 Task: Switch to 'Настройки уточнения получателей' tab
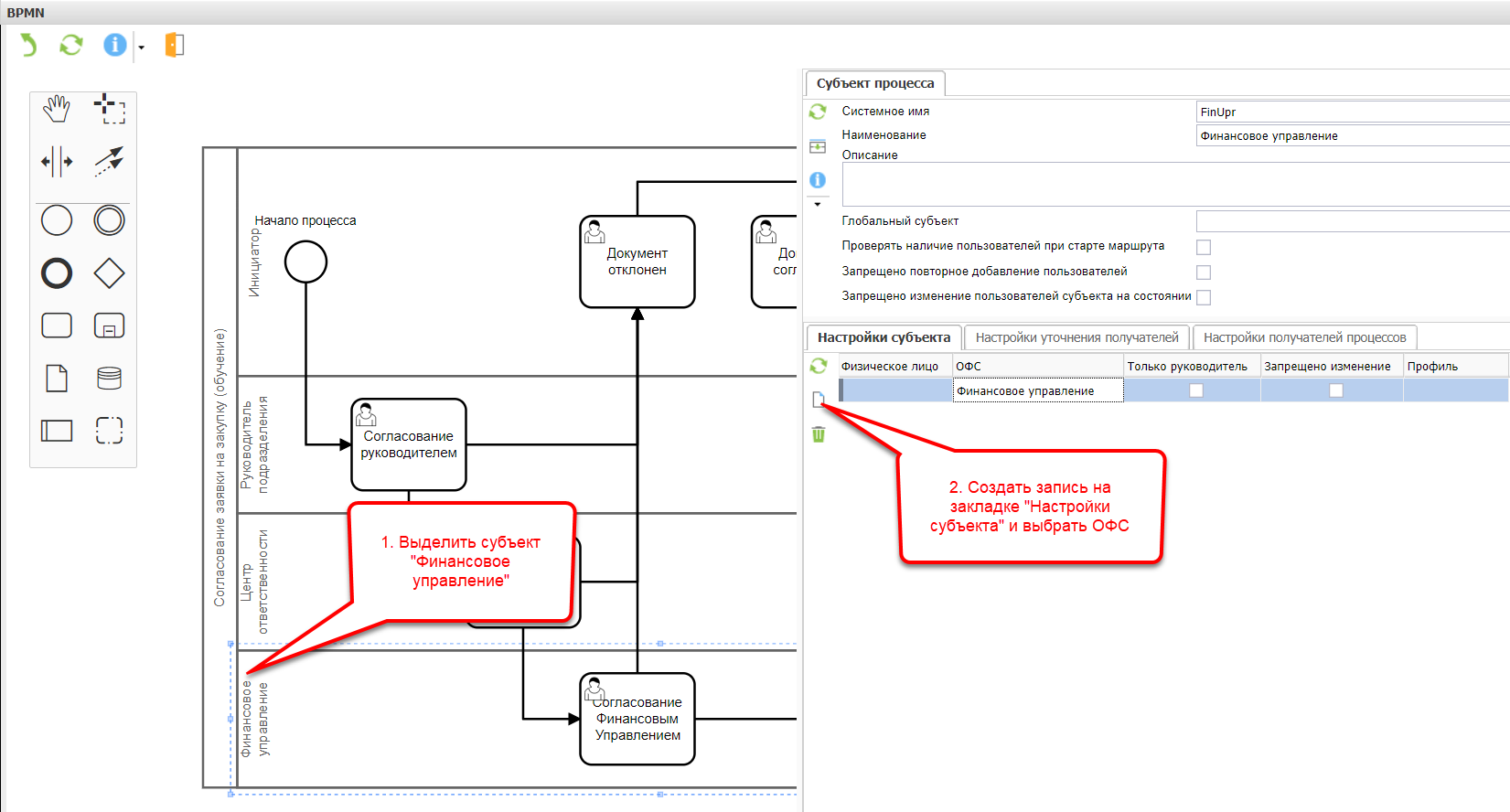click(1076, 337)
